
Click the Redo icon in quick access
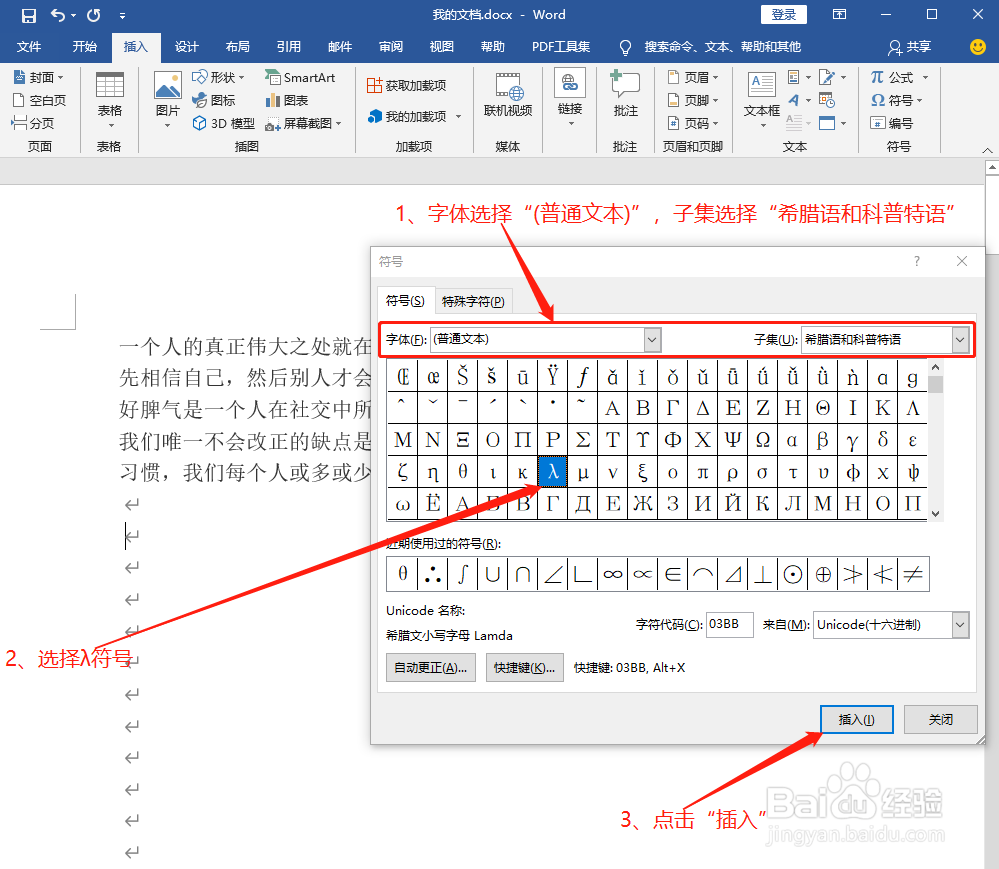click(94, 15)
